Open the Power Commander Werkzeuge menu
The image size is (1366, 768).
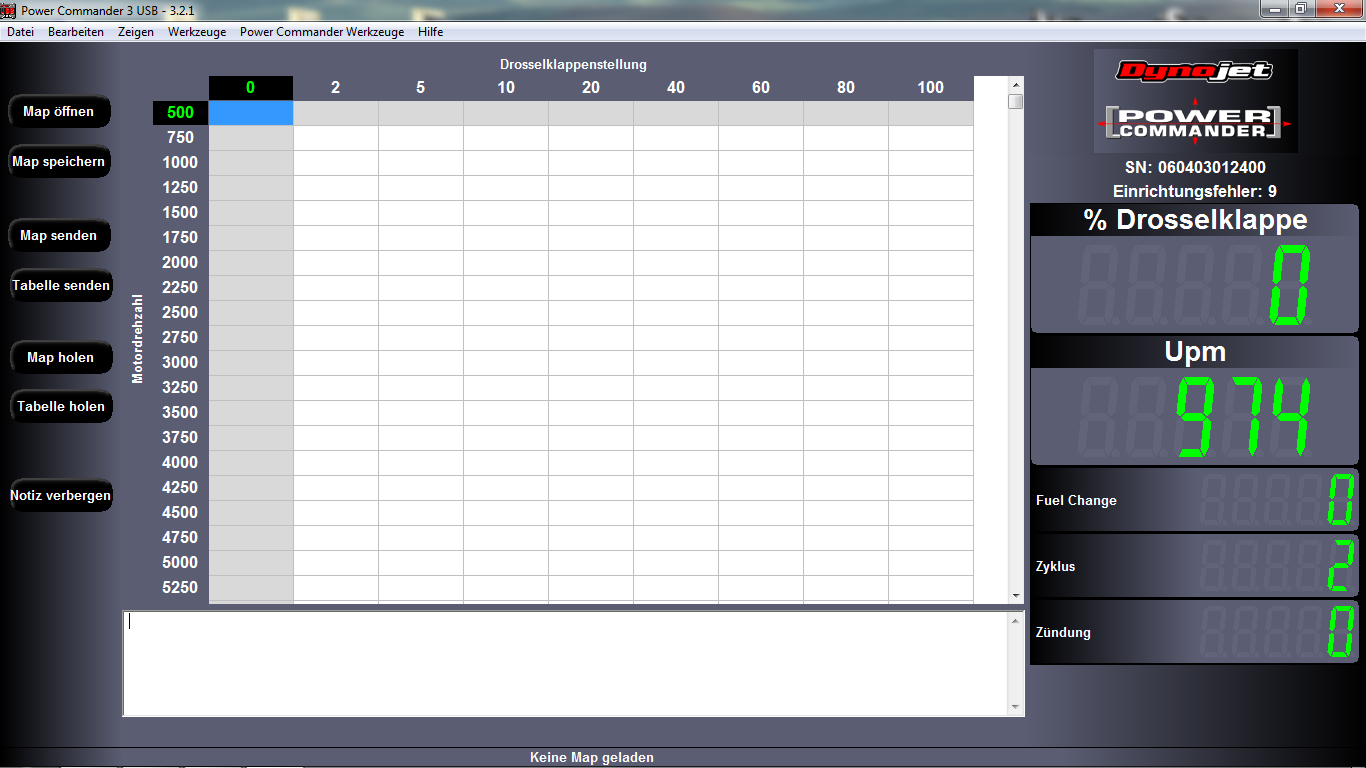point(322,32)
